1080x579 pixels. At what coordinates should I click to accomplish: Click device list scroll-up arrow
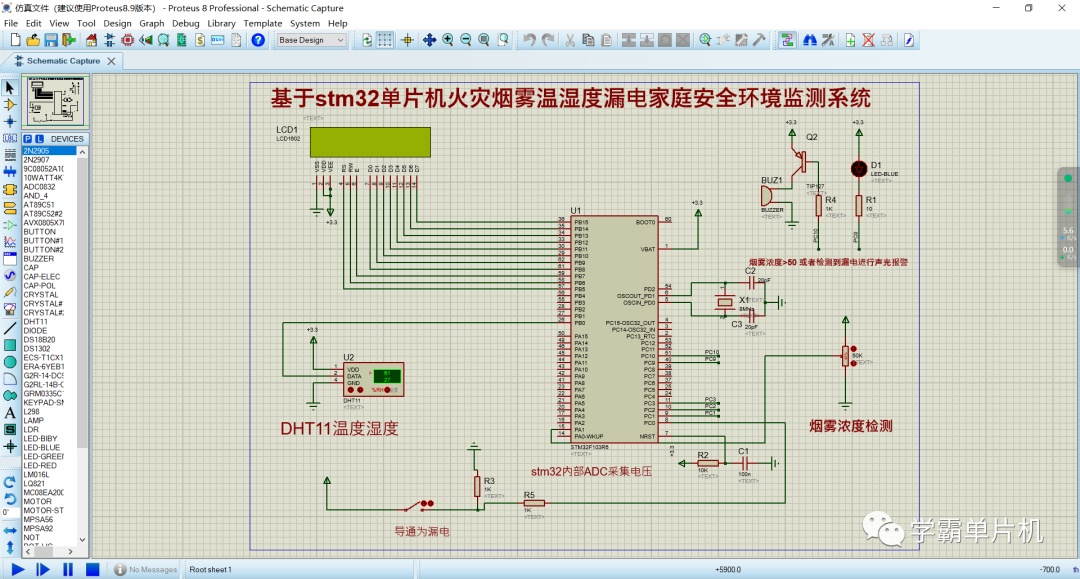82,151
